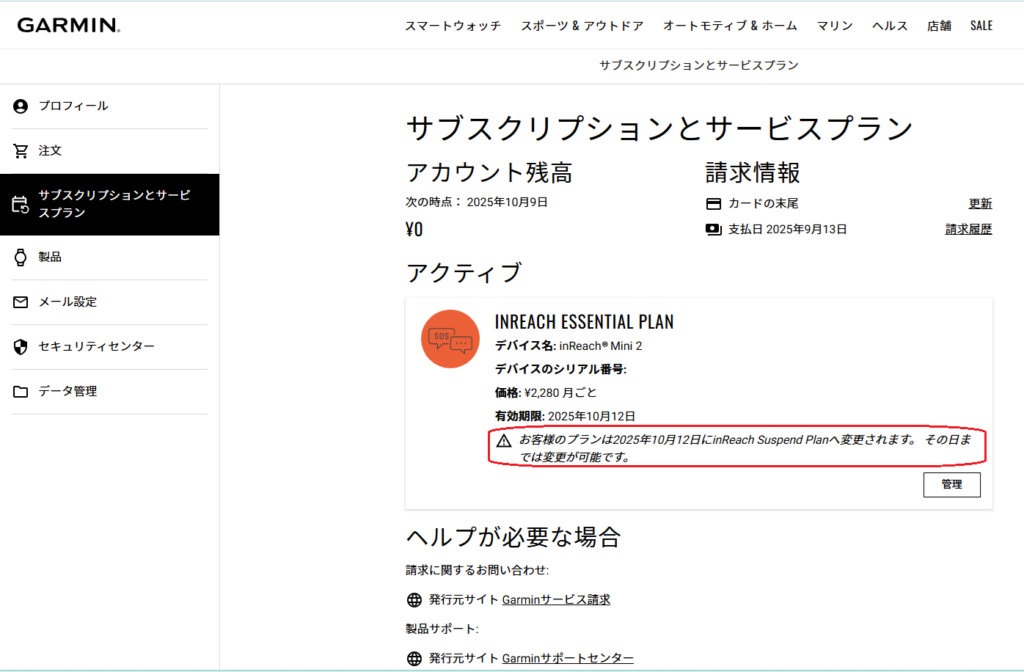Click the orange inReach SOS plan icon

click(450, 339)
